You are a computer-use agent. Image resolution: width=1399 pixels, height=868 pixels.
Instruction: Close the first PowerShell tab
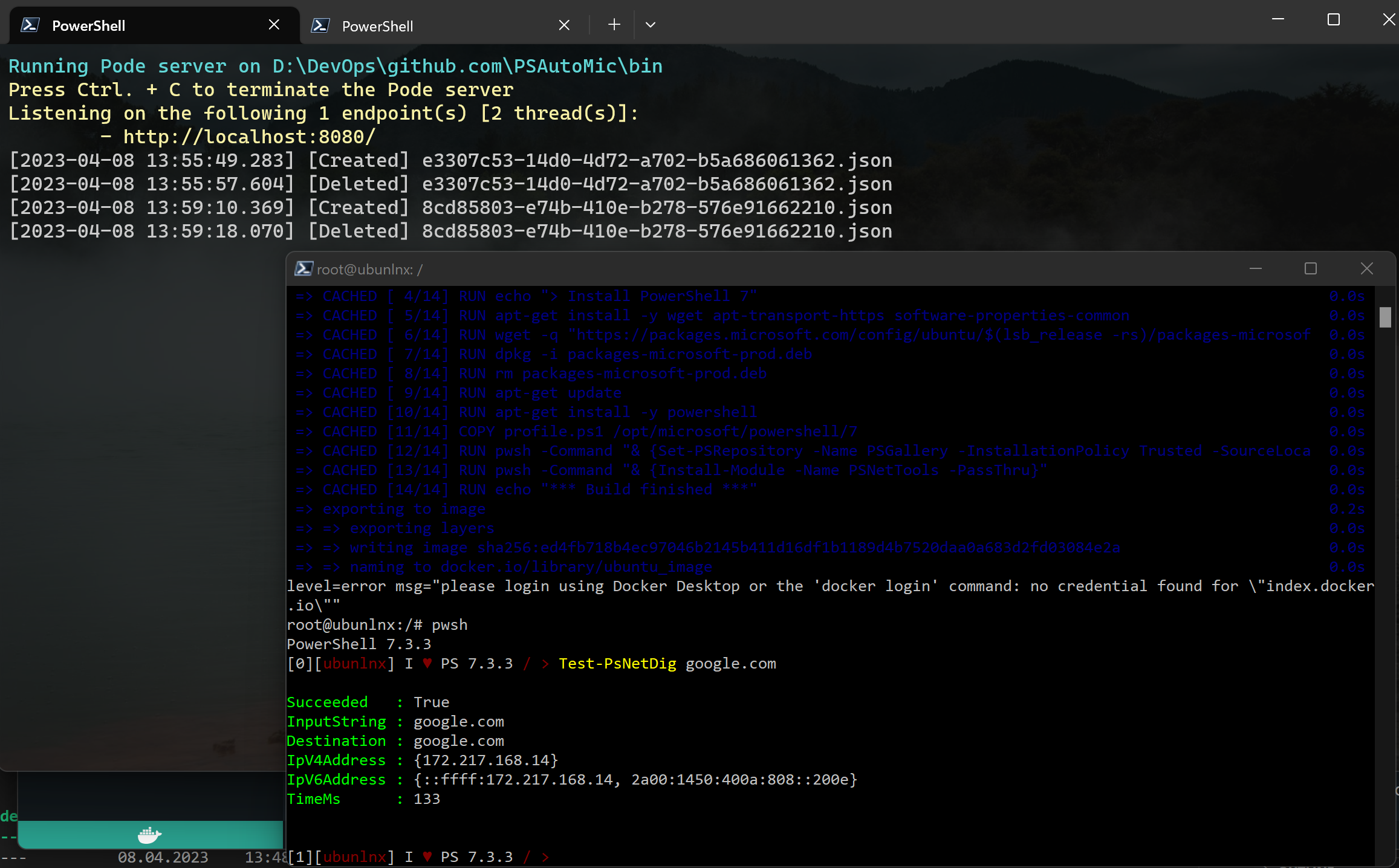[274, 25]
